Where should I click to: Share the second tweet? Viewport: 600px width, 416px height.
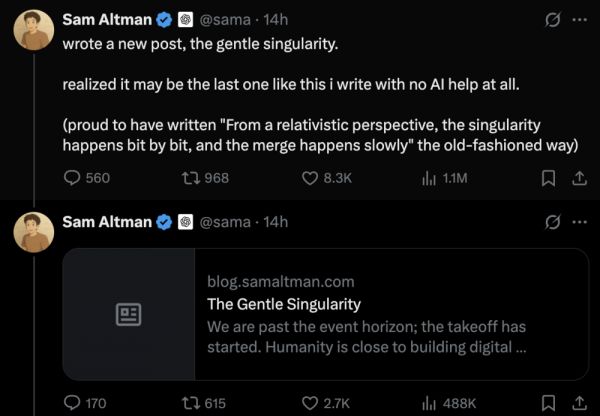tap(577, 403)
